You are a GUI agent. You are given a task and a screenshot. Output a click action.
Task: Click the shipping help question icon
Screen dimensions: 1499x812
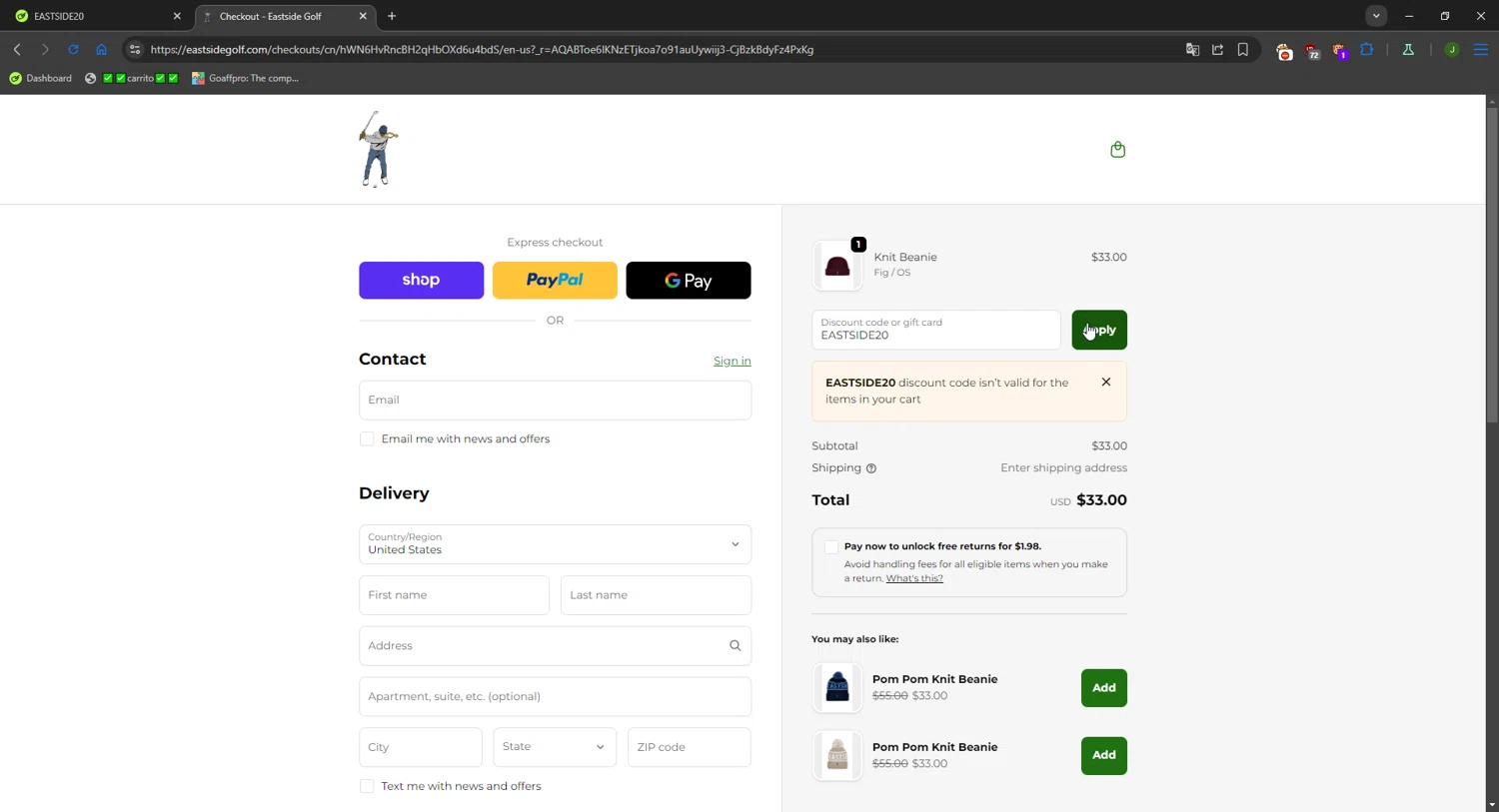coord(871,468)
